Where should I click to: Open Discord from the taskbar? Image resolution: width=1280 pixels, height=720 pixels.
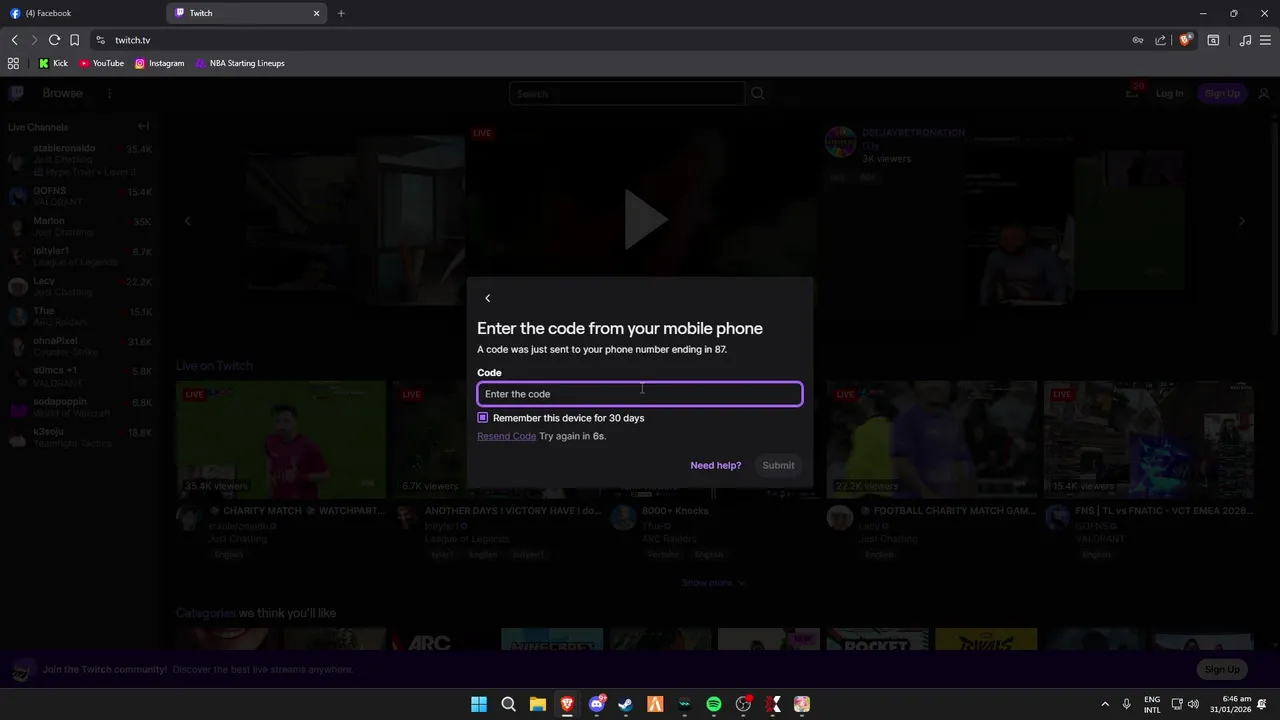point(597,704)
